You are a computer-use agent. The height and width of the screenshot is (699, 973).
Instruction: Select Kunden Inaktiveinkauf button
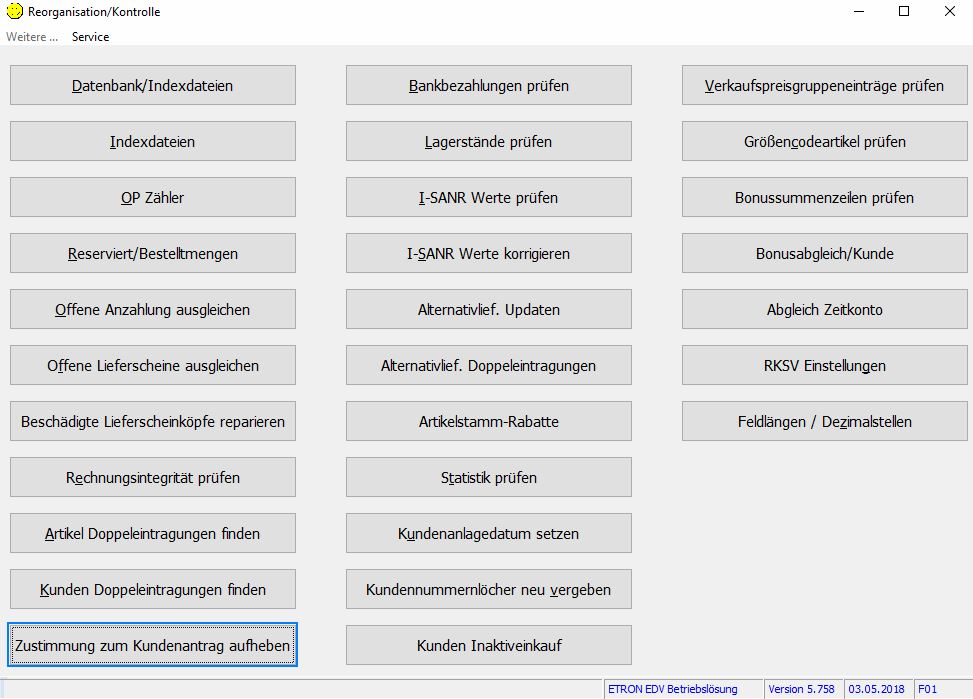(489, 646)
